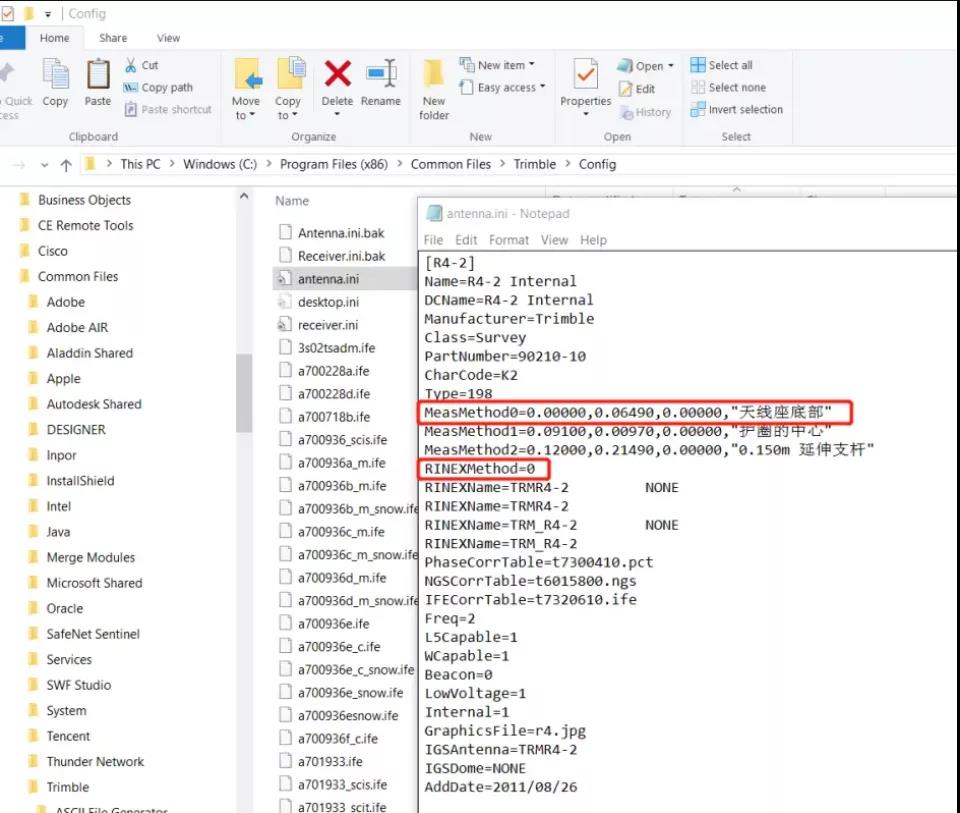Click the navigation pane vertical scrollbar
960x813 pixels.
(x=244, y=392)
